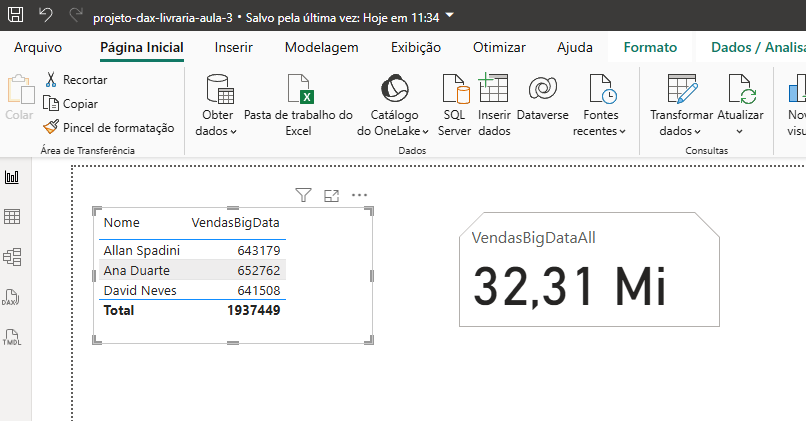Switch to Report view in sidebar
Viewport: 806px width, 421px height.
pyautogui.click(x=12, y=177)
